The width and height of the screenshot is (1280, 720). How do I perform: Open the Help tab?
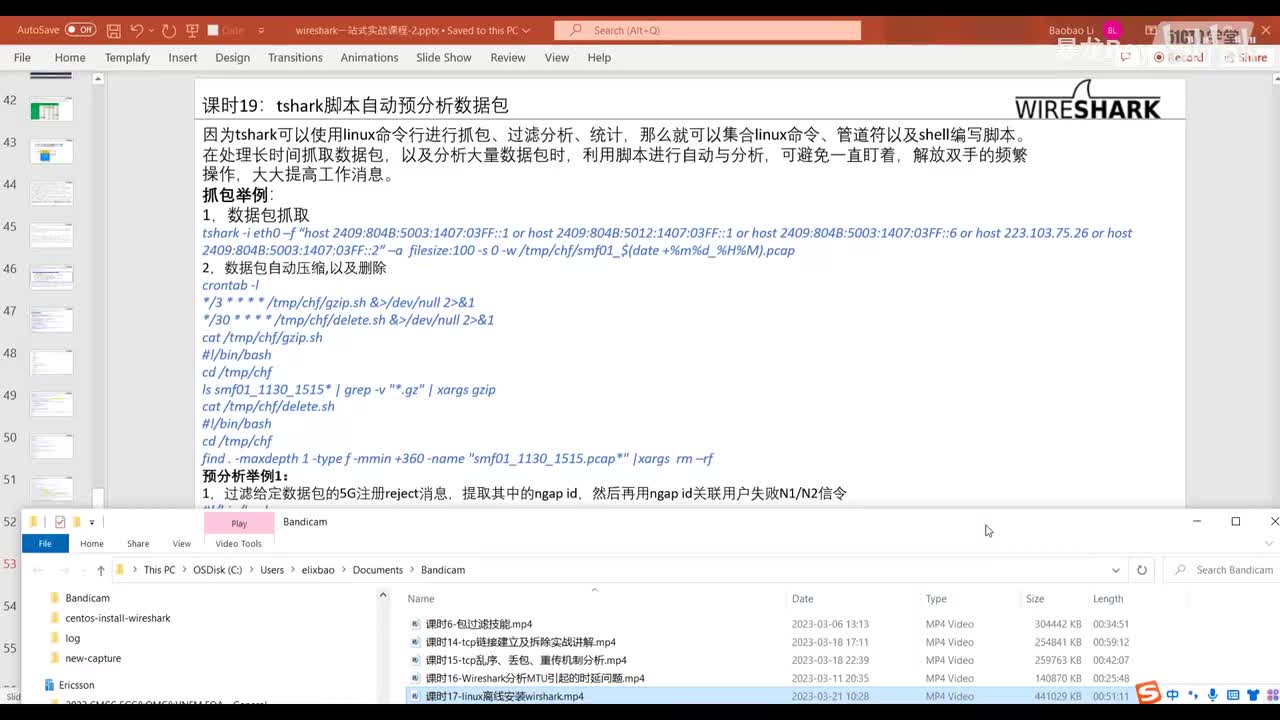(599, 57)
